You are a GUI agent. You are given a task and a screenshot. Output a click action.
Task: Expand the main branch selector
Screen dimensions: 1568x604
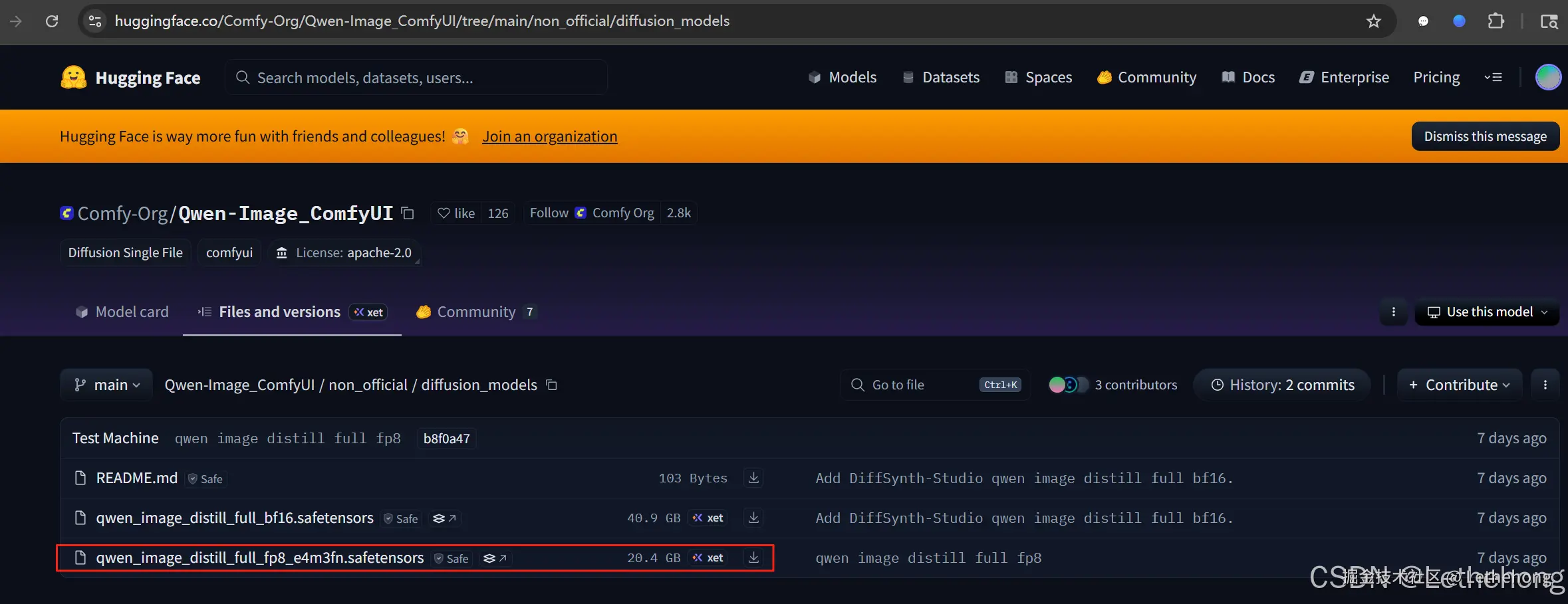tap(106, 385)
